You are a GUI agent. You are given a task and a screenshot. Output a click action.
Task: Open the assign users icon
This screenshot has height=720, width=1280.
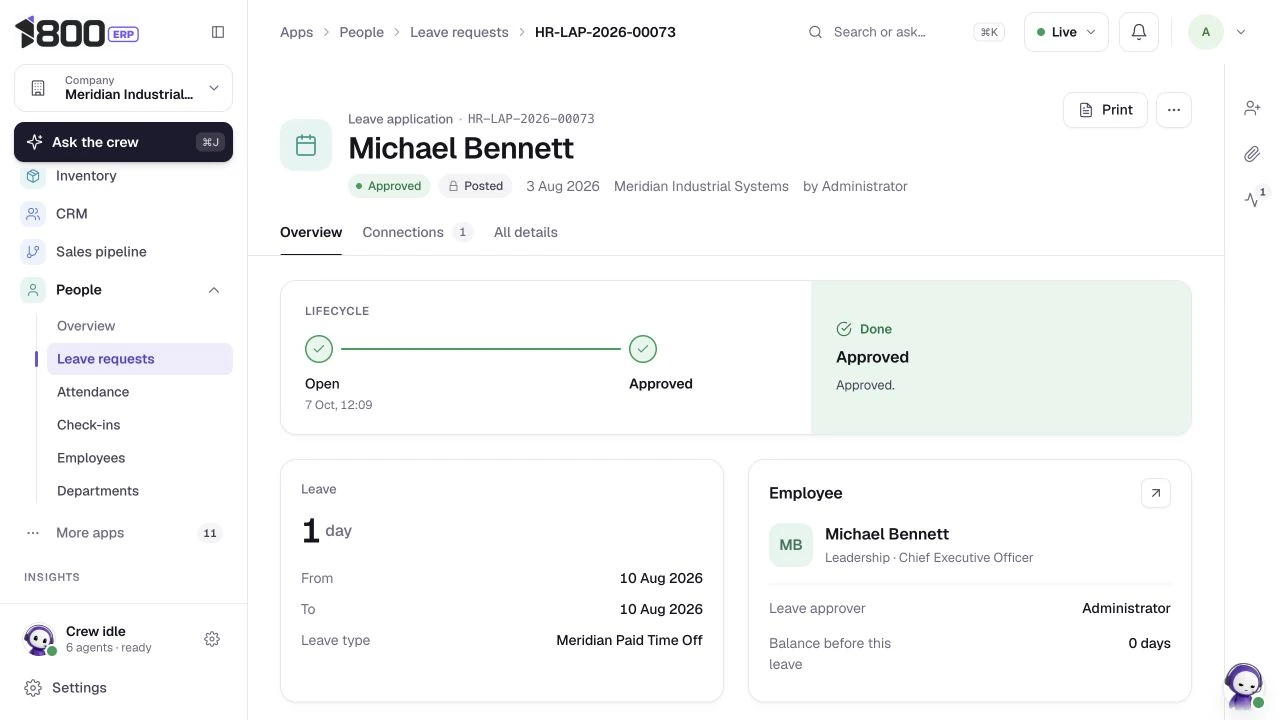[1252, 108]
